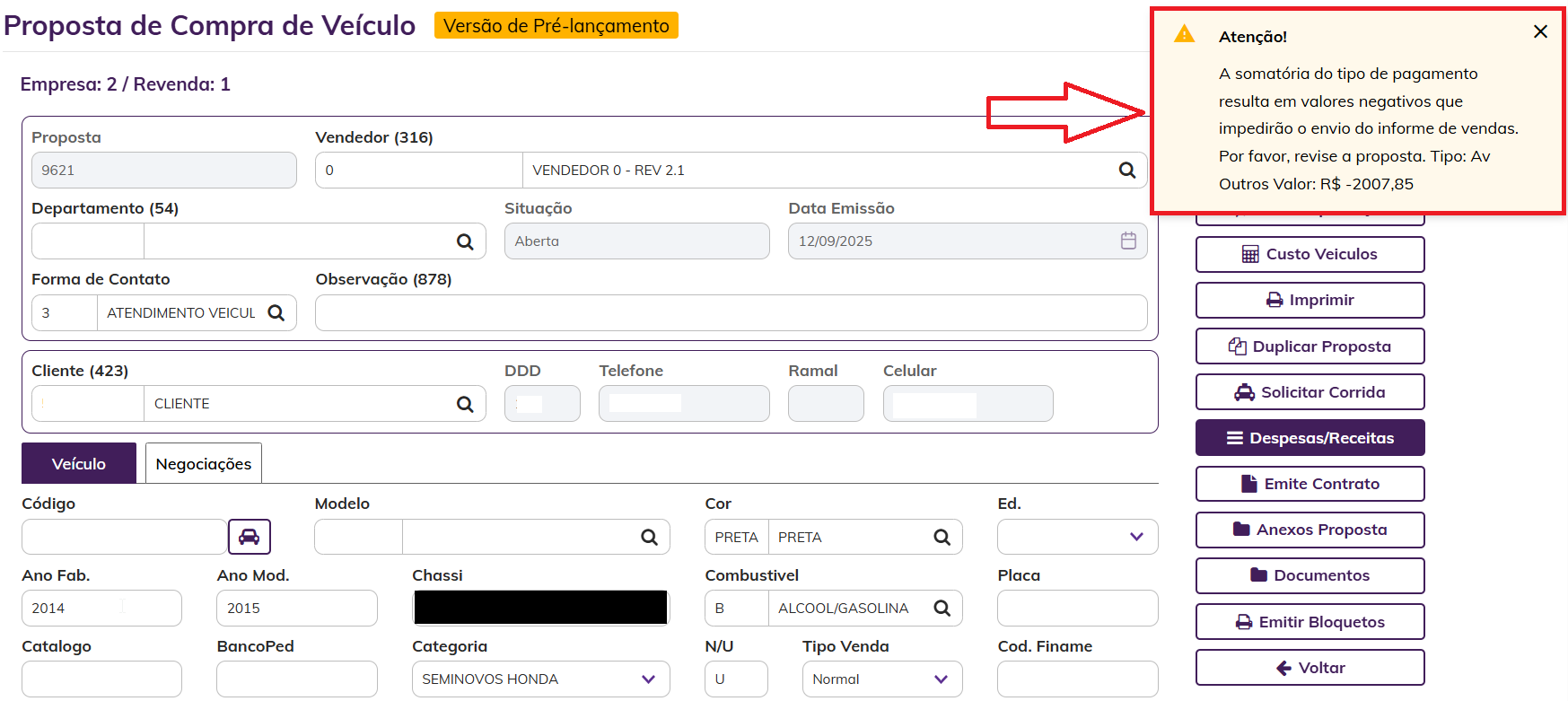Viewport: 1568px width, 701px height.
Task: Select the Veículo tab
Action: click(79, 464)
